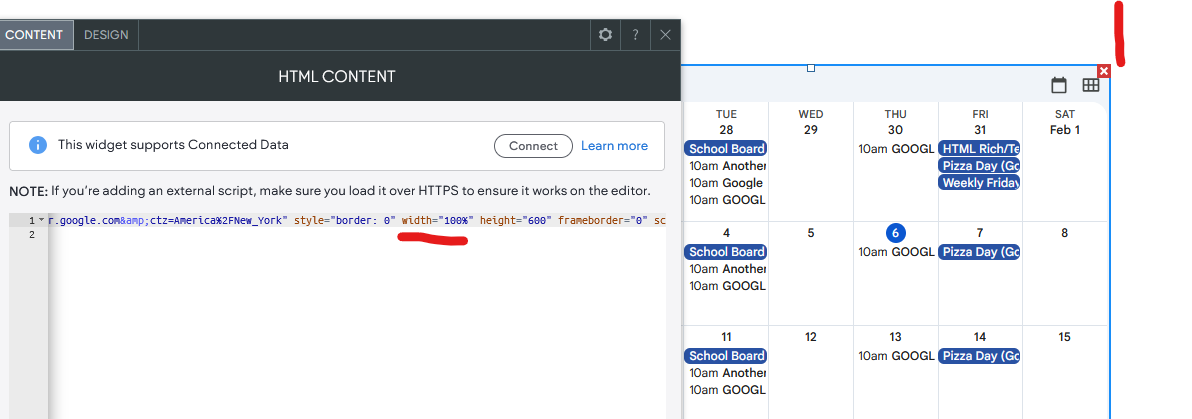Click the HTML CONTENT panel title
The image size is (1192, 419).
[337, 77]
